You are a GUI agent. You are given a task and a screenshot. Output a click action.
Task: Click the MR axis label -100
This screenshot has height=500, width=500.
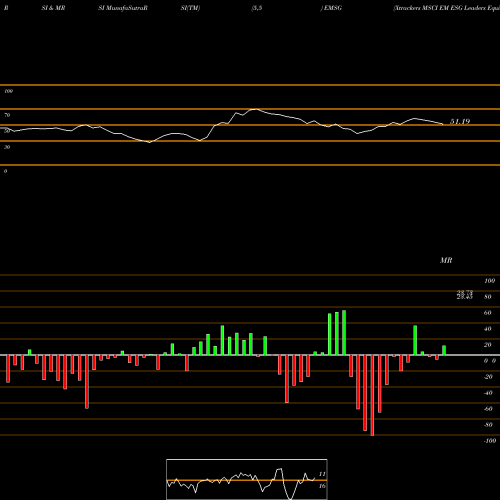[490, 441]
